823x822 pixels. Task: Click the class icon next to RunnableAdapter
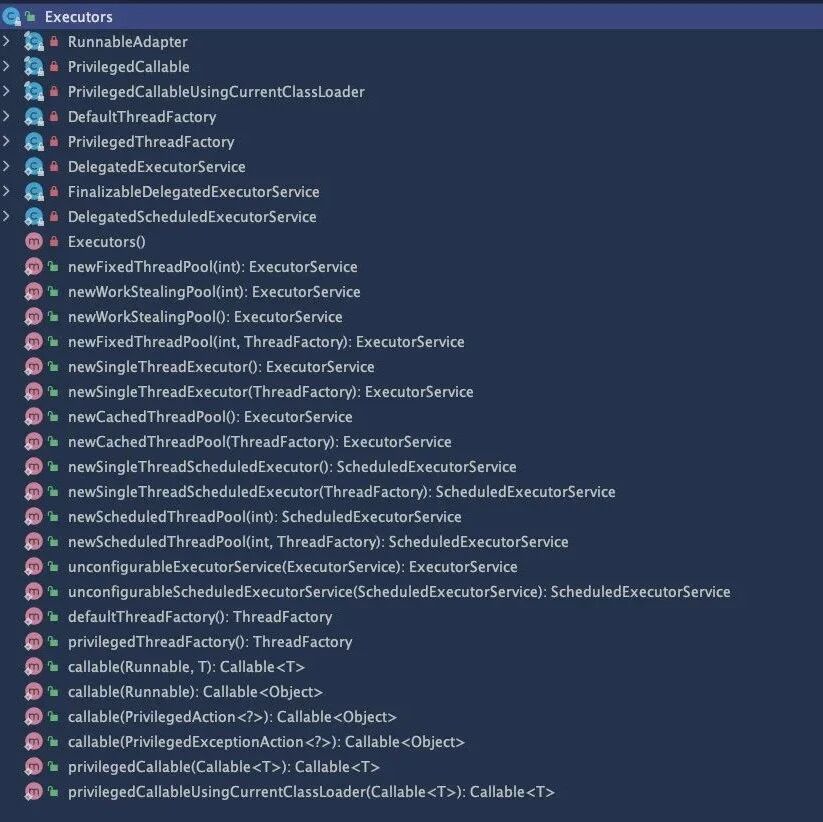pyautogui.click(x=33, y=42)
